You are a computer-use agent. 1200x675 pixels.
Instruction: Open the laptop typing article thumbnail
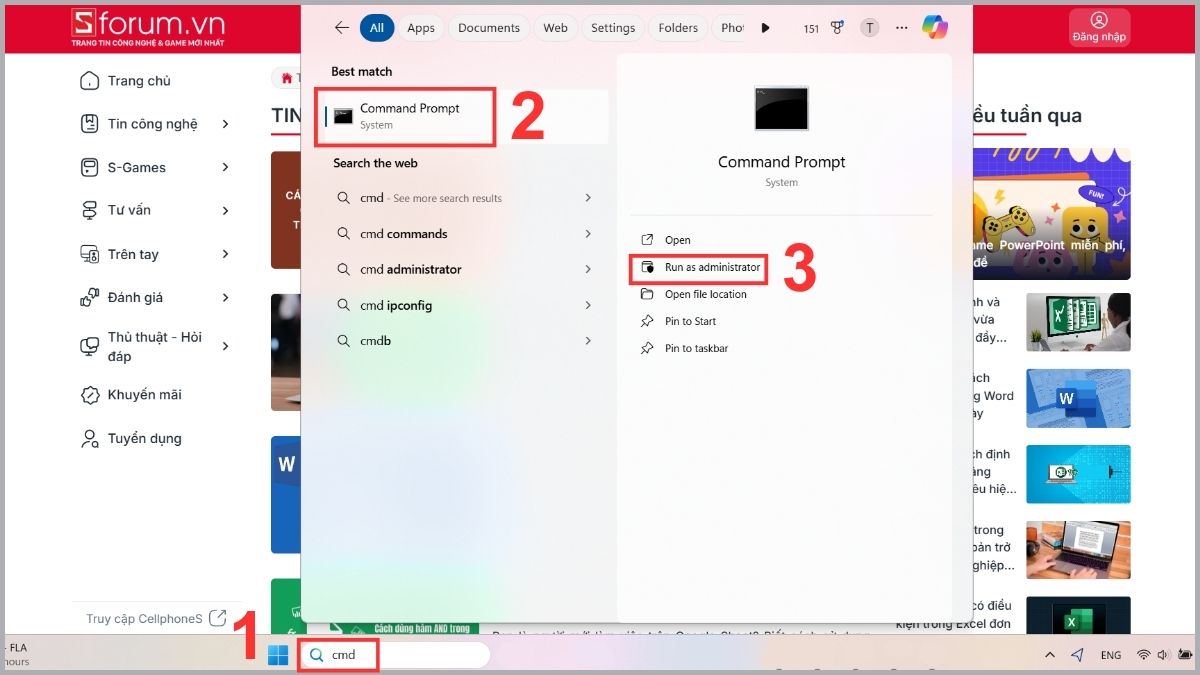click(x=1078, y=550)
